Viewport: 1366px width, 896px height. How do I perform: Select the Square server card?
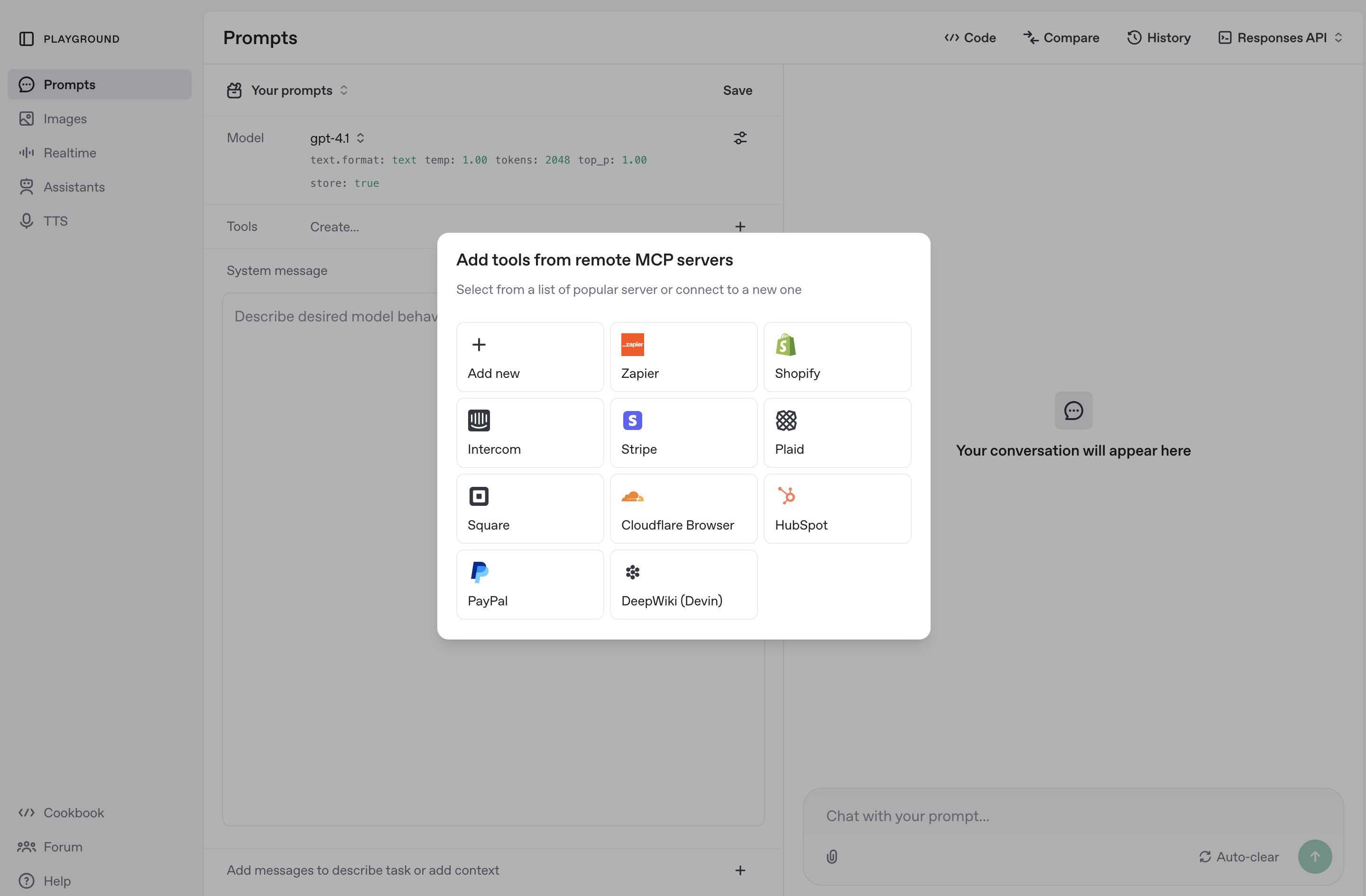530,508
